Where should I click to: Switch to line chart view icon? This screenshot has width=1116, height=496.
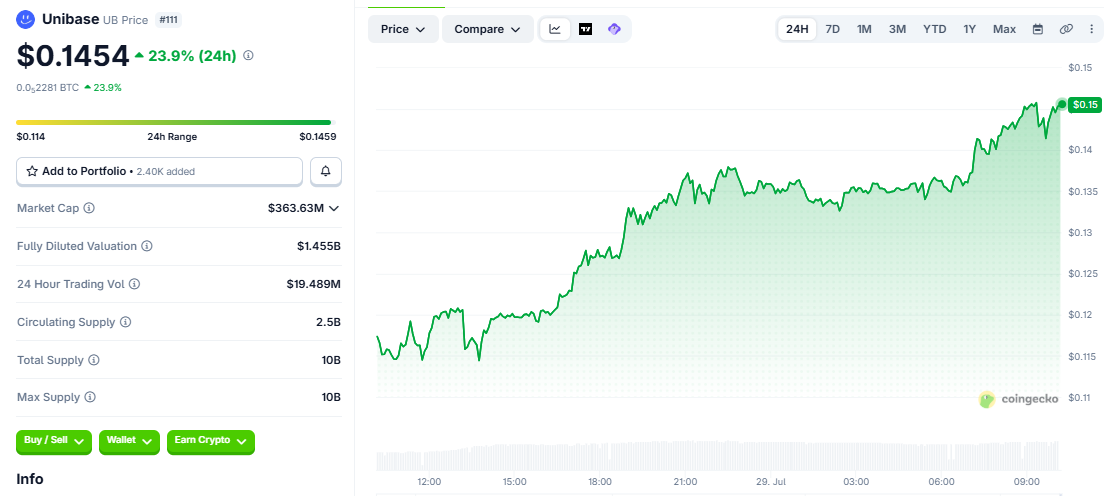555,29
